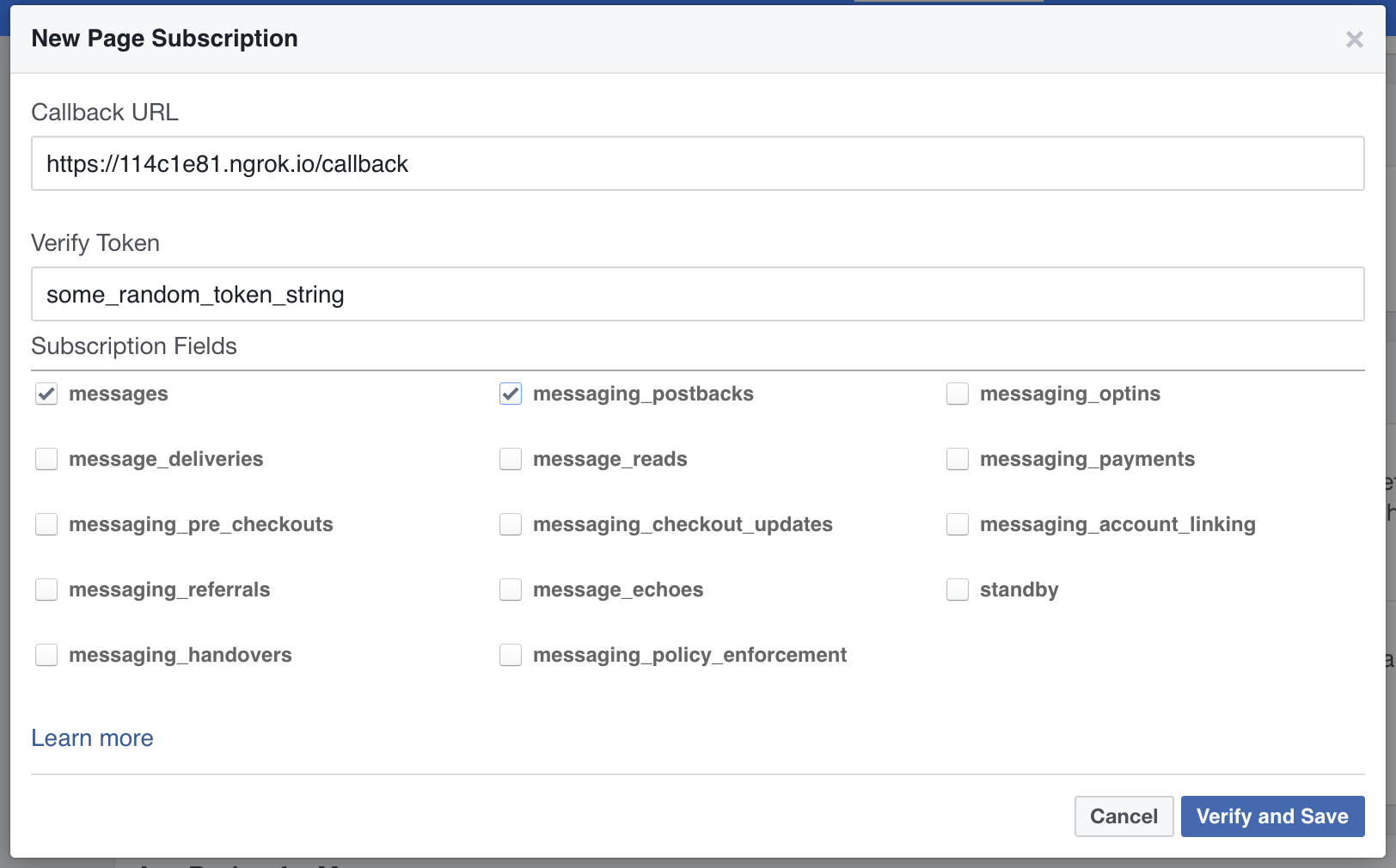Uncheck the messaging_postbacks checkbox
This screenshot has height=868, width=1396.
[511, 394]
